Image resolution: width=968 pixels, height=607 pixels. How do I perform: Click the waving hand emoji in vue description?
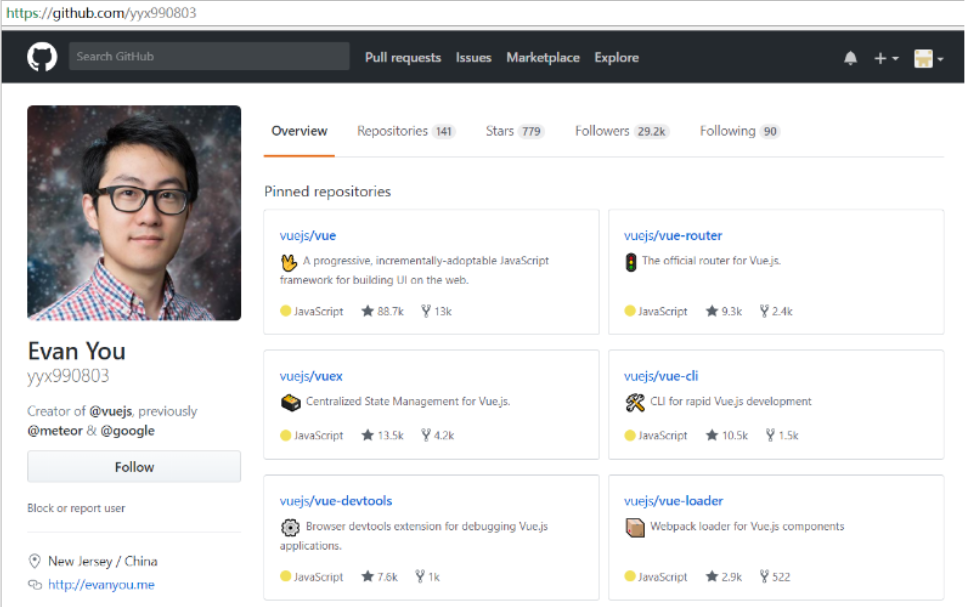(288, 262)
